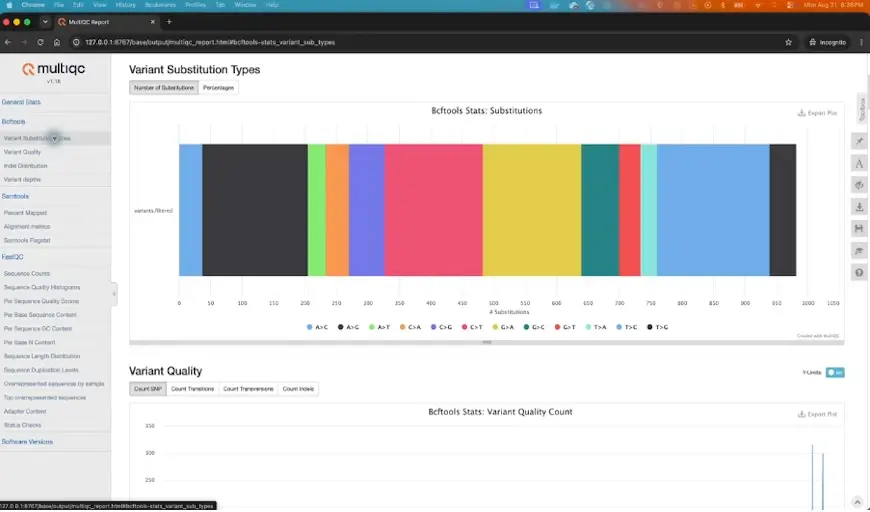Click the address bar URL field
The image size is (870, 512).
(x=210, y=42)
